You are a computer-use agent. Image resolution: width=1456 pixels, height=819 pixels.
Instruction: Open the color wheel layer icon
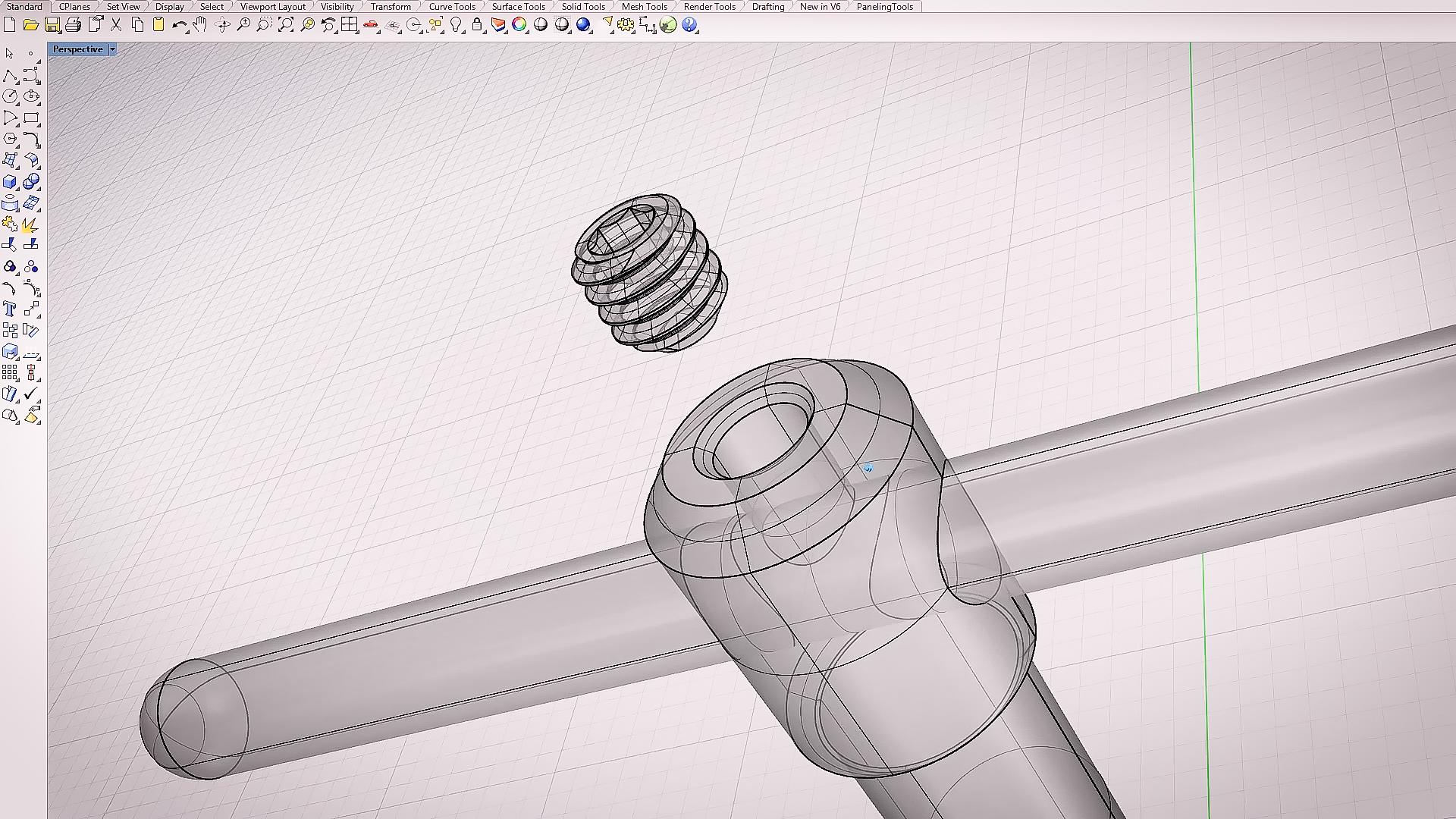pyautogui.click(x=519, y=25)
